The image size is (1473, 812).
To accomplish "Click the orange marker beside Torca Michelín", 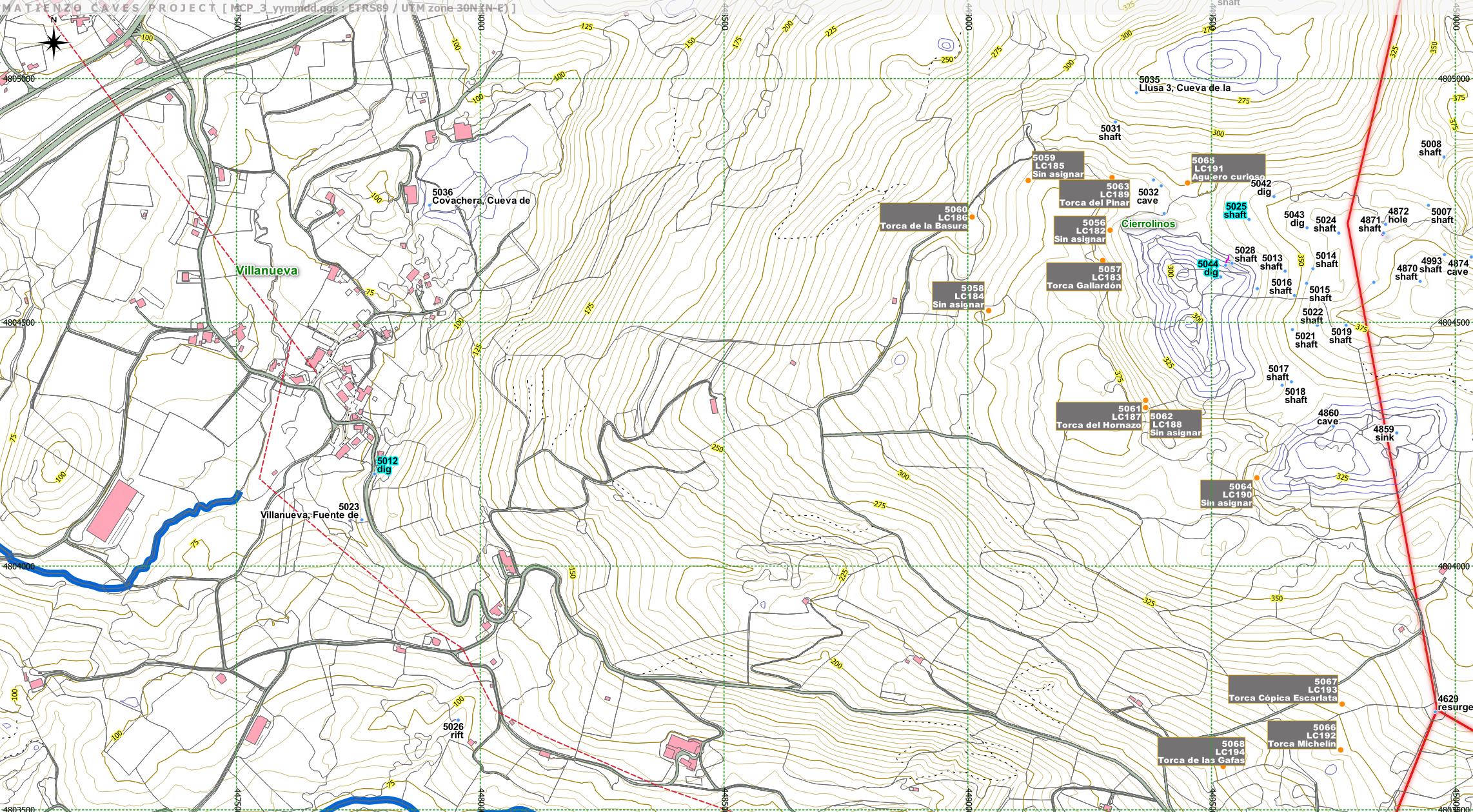I will [1340, 749].
